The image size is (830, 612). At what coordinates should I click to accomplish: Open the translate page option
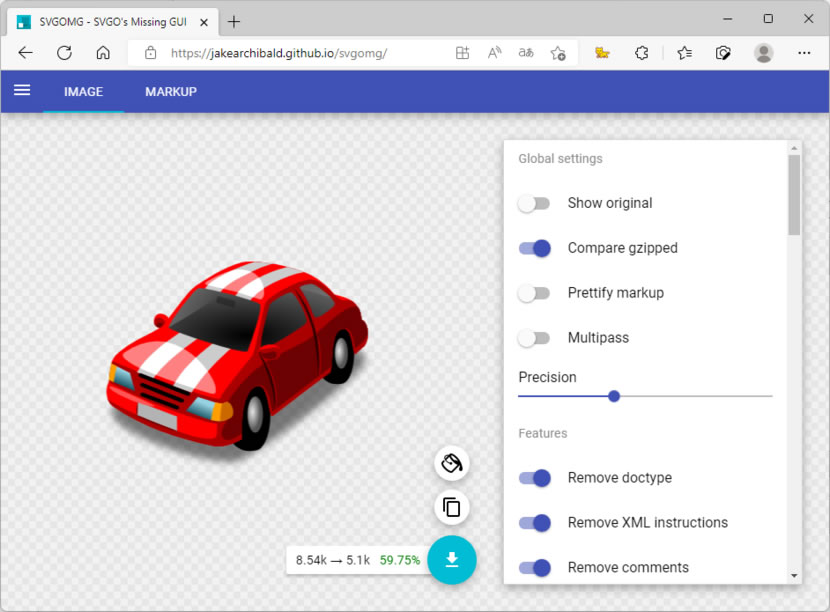[526, 53]
